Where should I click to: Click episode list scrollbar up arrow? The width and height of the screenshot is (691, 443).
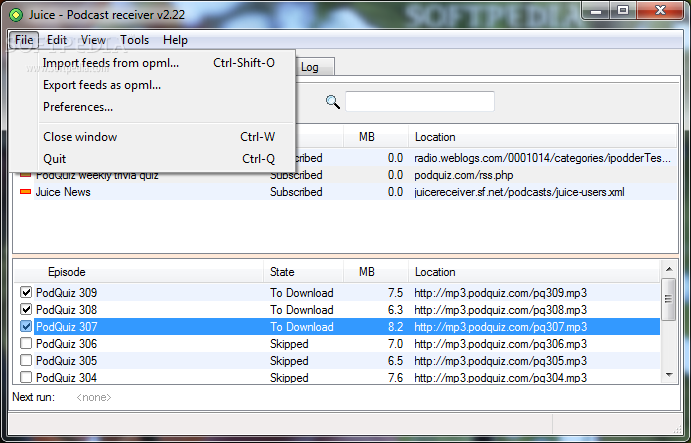(x=669, y=269)
